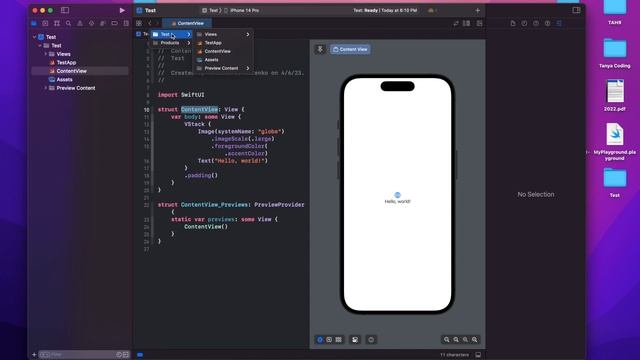Image resolution: width=640 pixels, height=360 pixels.
Task: Go back in editor history
Action: (x=150, y=23)
